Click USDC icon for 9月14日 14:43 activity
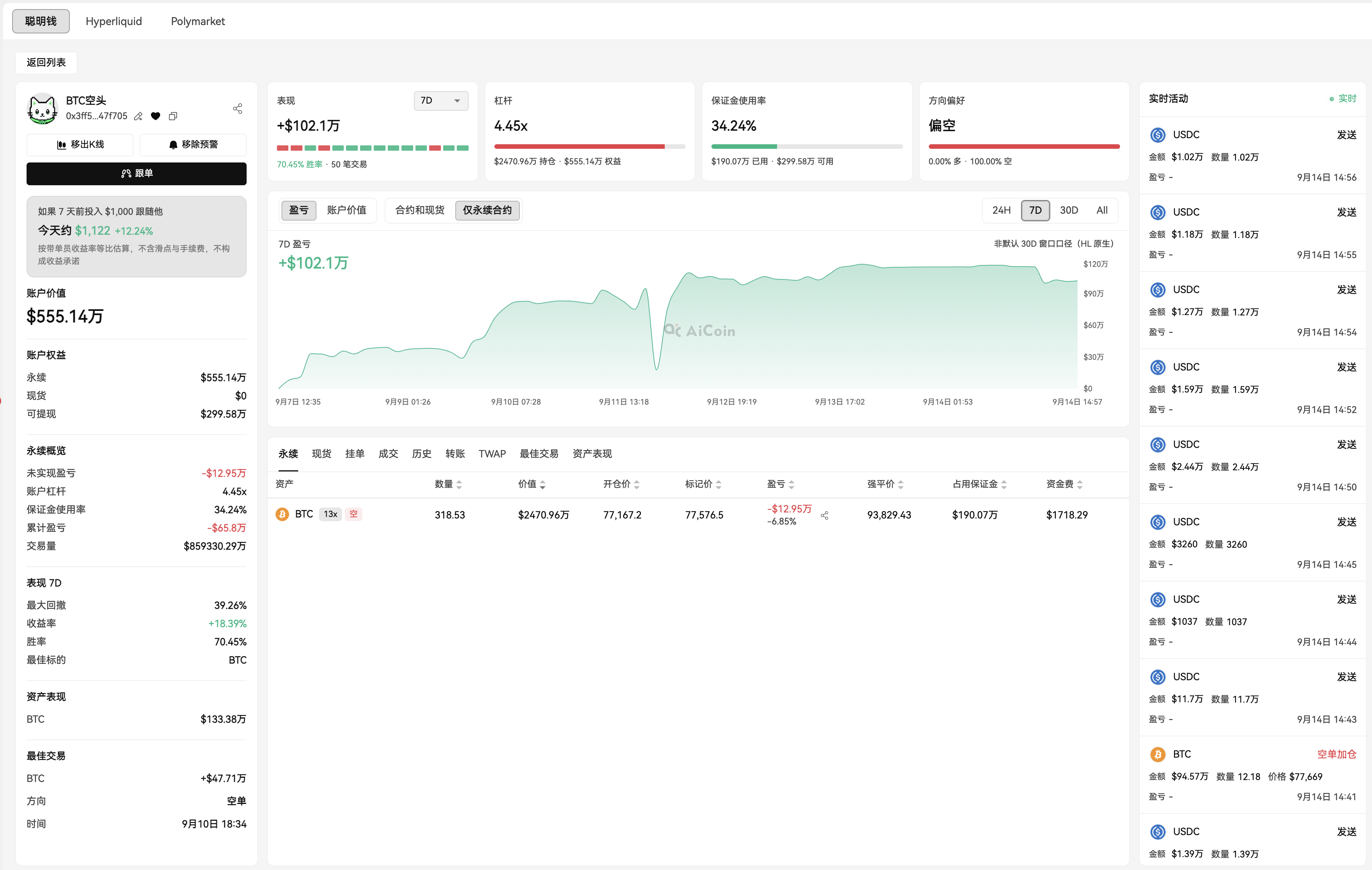 coord(1158,677)
